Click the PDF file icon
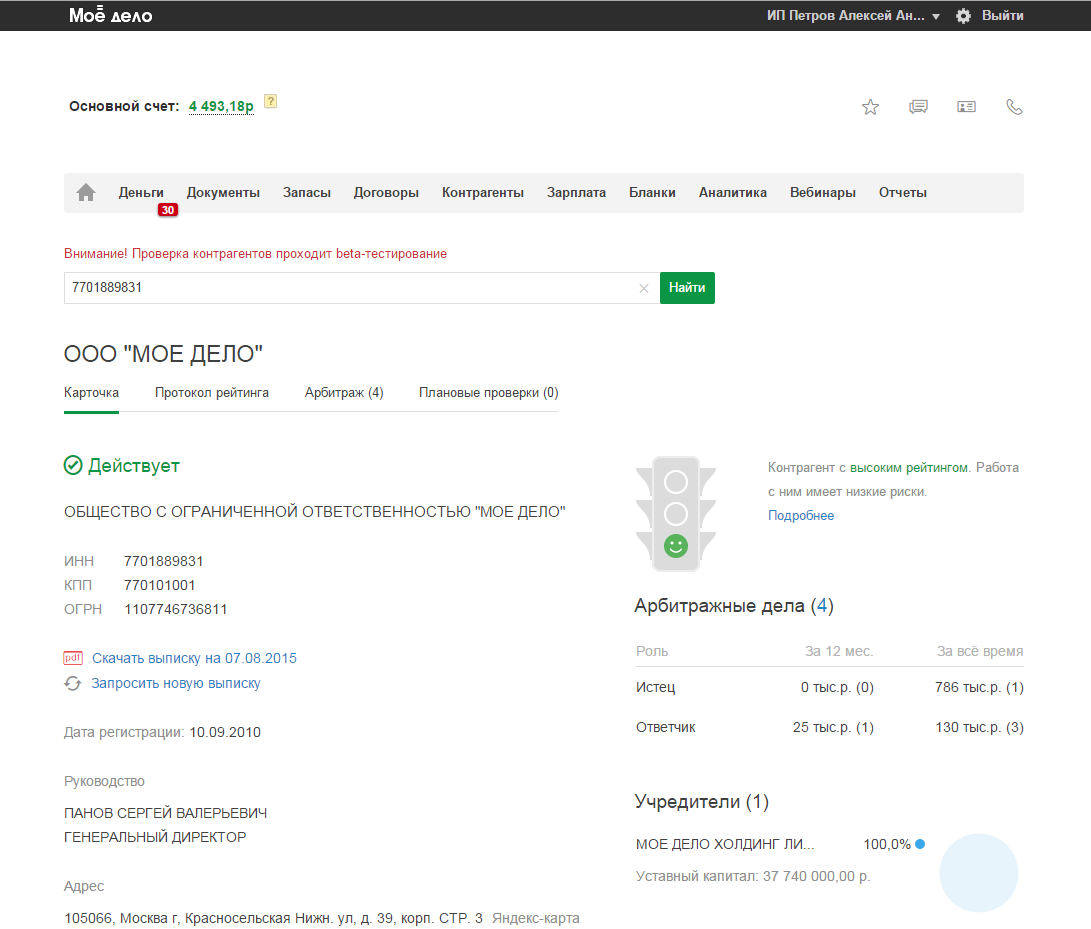The width and height of the screenshot is (1091, 929). (x=73, y=658)
